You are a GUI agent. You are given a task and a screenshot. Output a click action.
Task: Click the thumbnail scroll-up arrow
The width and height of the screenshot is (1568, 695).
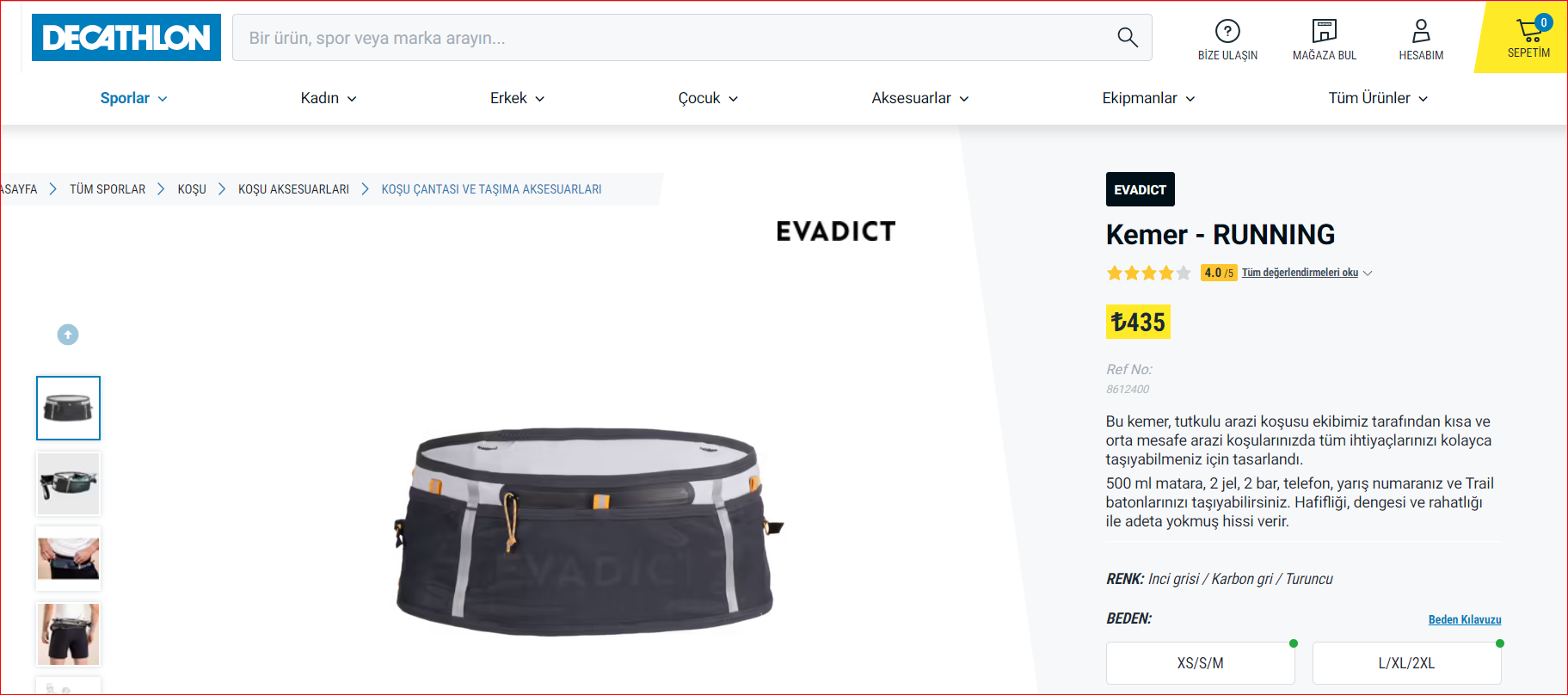tap(68, 335)
